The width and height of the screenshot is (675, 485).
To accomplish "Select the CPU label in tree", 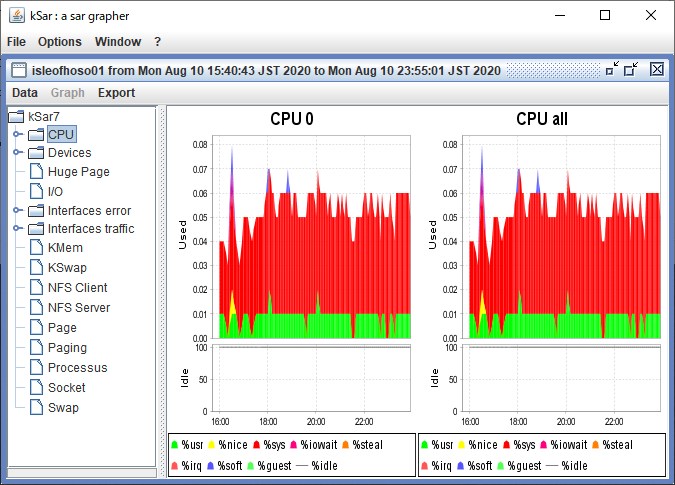I will click(x=61, y=134).
